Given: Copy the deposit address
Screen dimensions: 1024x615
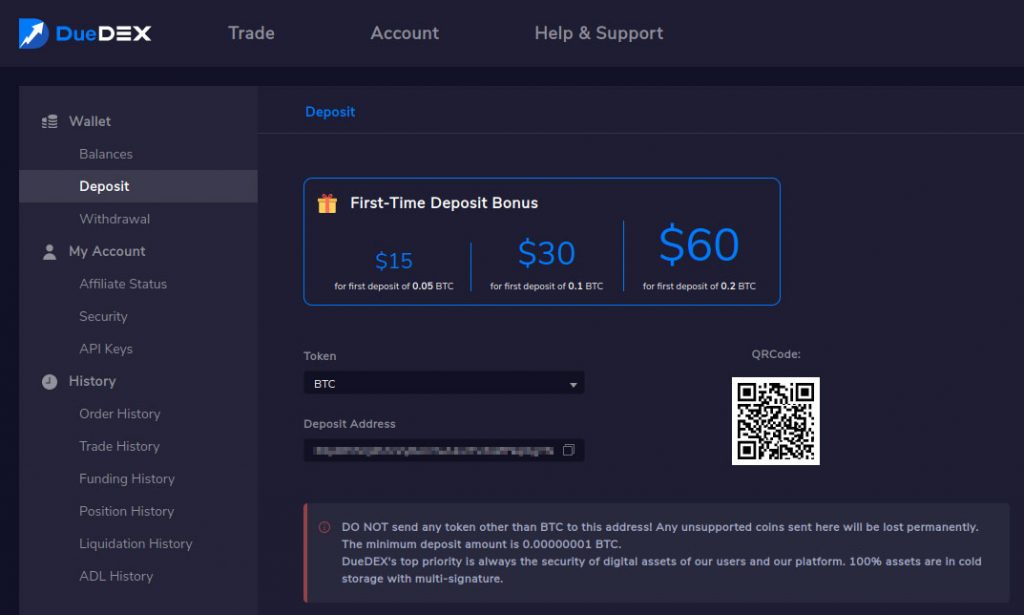Looking at the screenshot, I should [x=569, y=450].
